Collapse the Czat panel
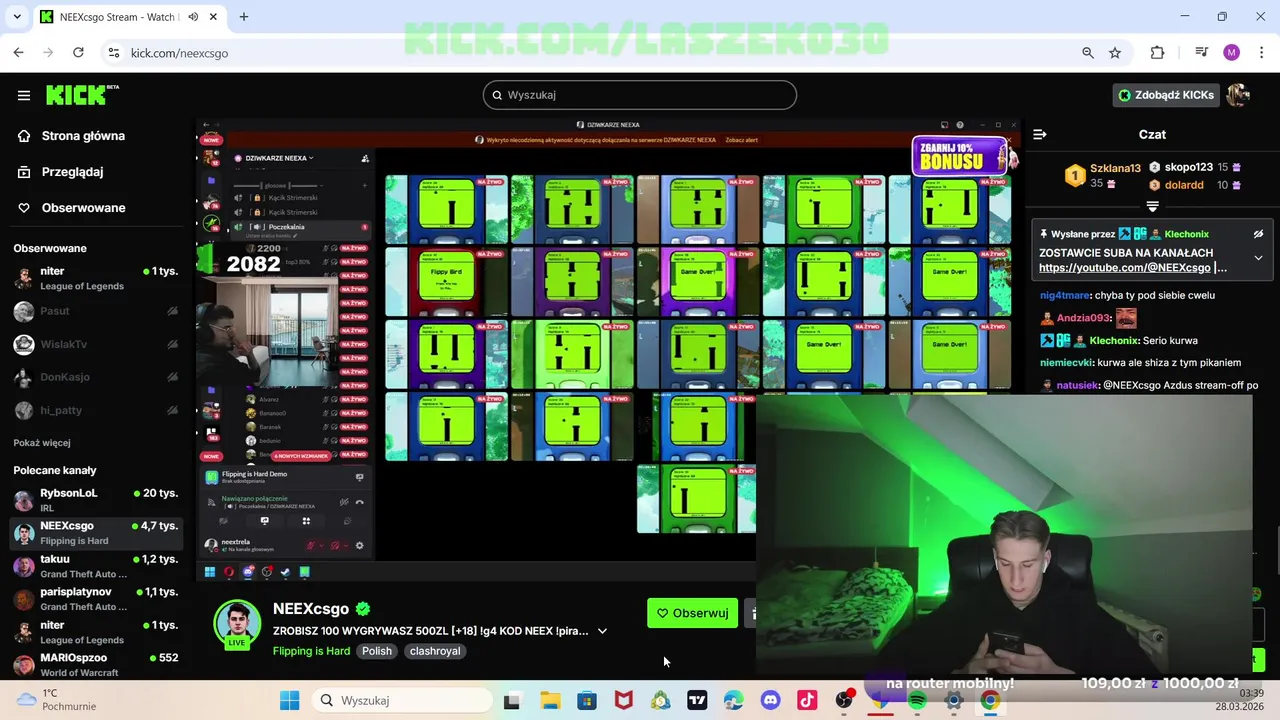This screenshot has width=1280, height=720. point(1040,134)
